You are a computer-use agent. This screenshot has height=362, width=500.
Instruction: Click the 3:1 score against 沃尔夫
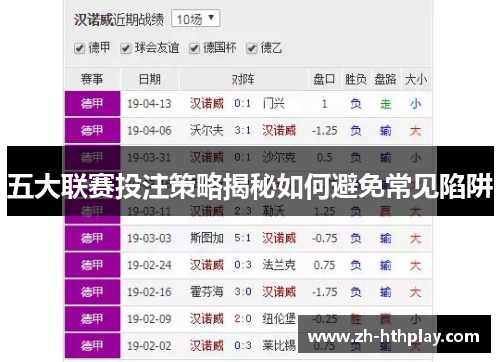[243, 130]
